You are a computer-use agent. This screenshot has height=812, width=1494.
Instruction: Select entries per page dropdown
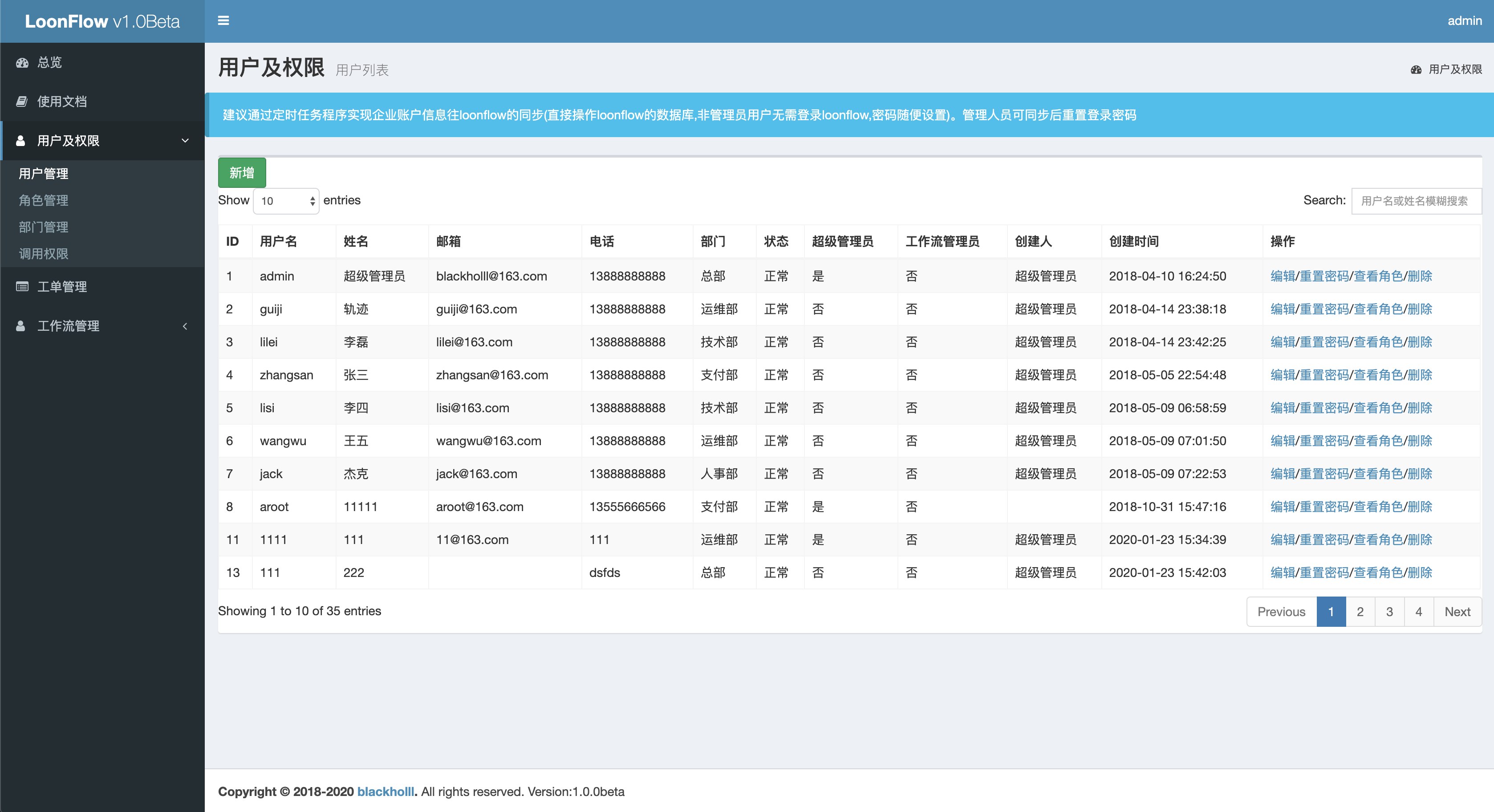(x=286, y=200)
